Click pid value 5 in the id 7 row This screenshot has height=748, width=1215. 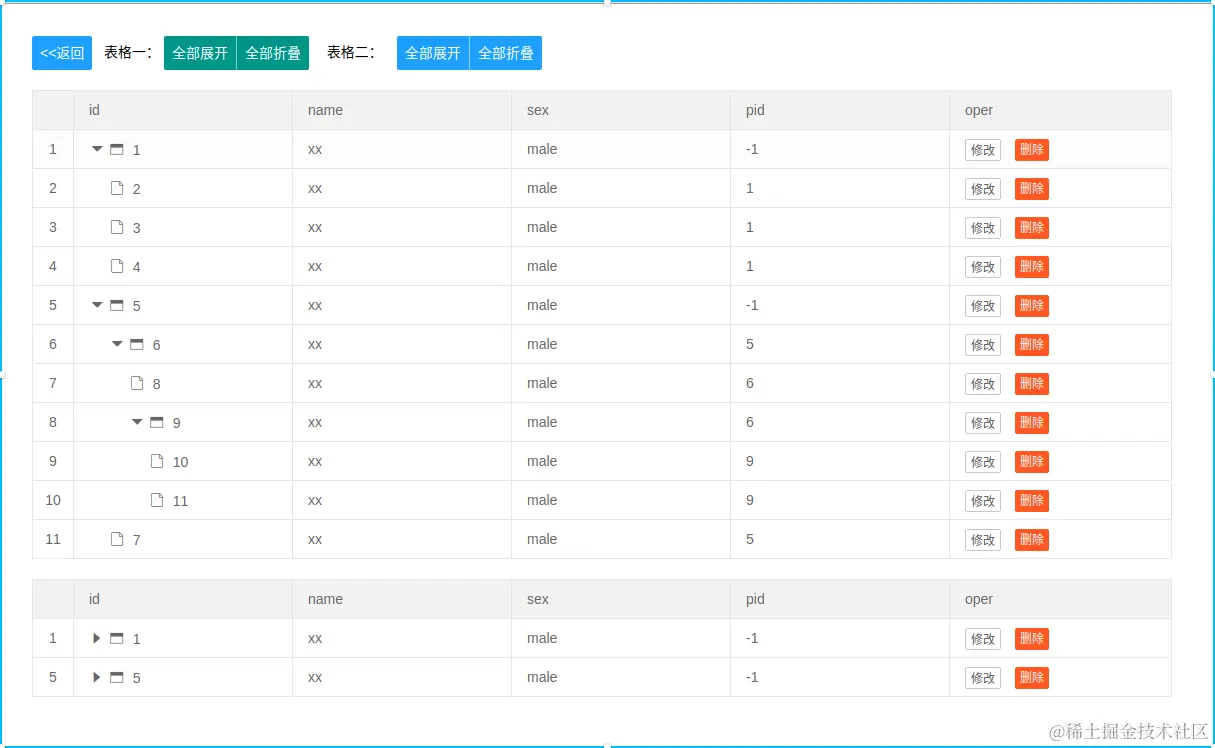coord(750,539)
